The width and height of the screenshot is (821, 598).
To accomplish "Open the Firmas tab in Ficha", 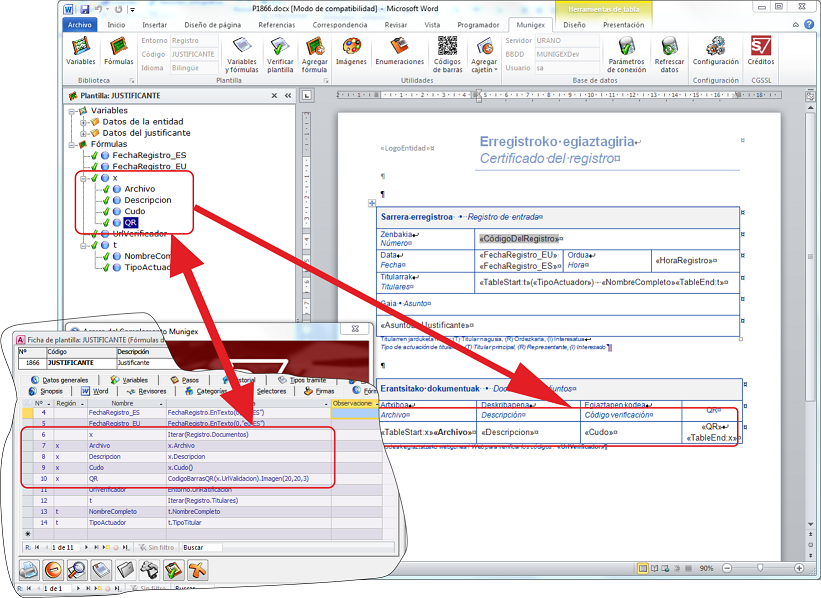I will coord(319,391).
